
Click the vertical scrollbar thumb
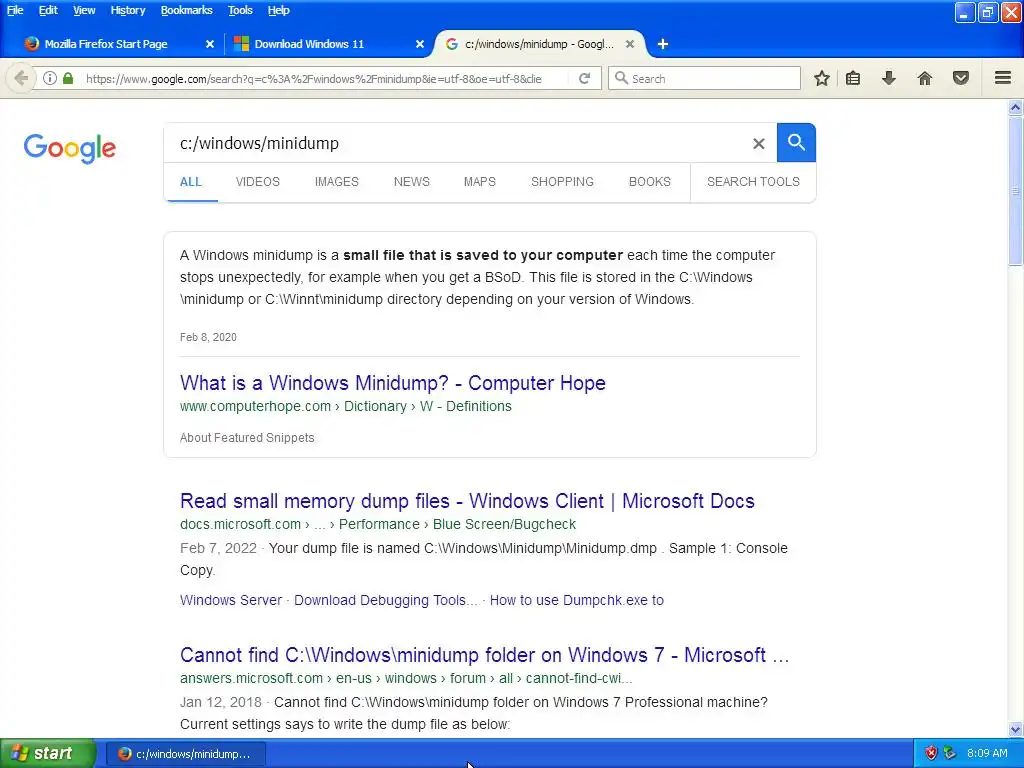[x=1016, y=191]
